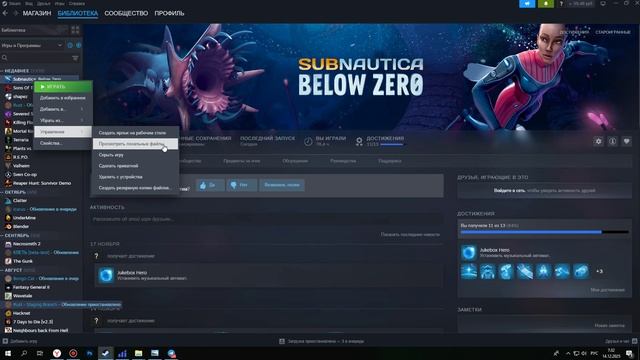Viewport: 640px width, 360px height.
Task: Click the VR headset icon in title bar
Action: (x=602, y=4)
